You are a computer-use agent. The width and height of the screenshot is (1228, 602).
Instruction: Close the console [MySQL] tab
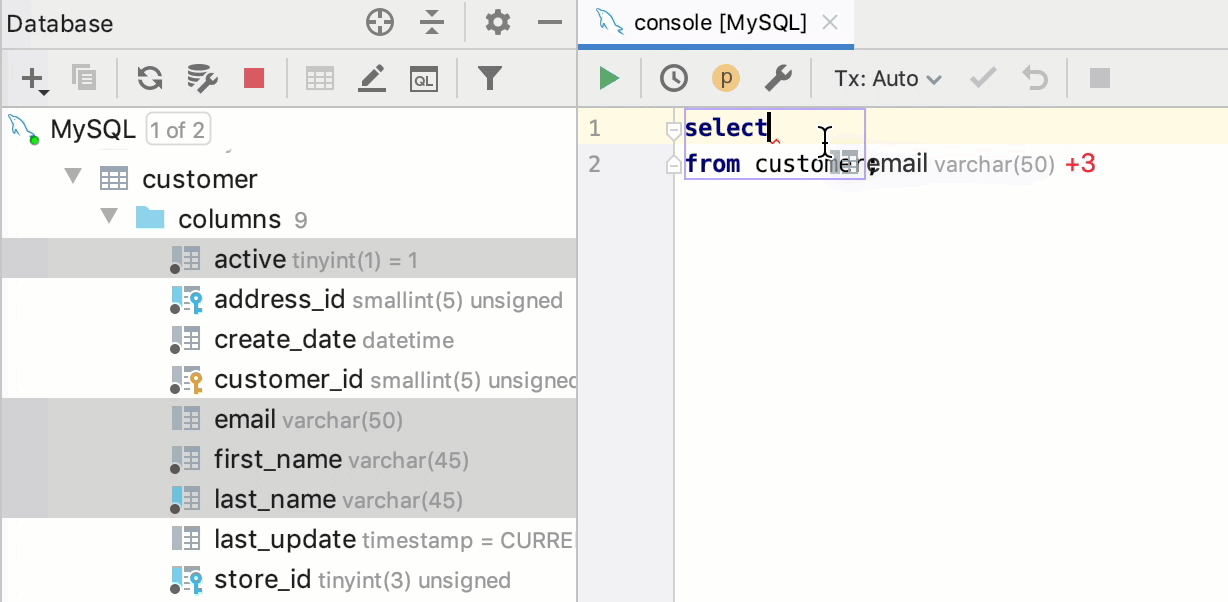pos(831,22)
